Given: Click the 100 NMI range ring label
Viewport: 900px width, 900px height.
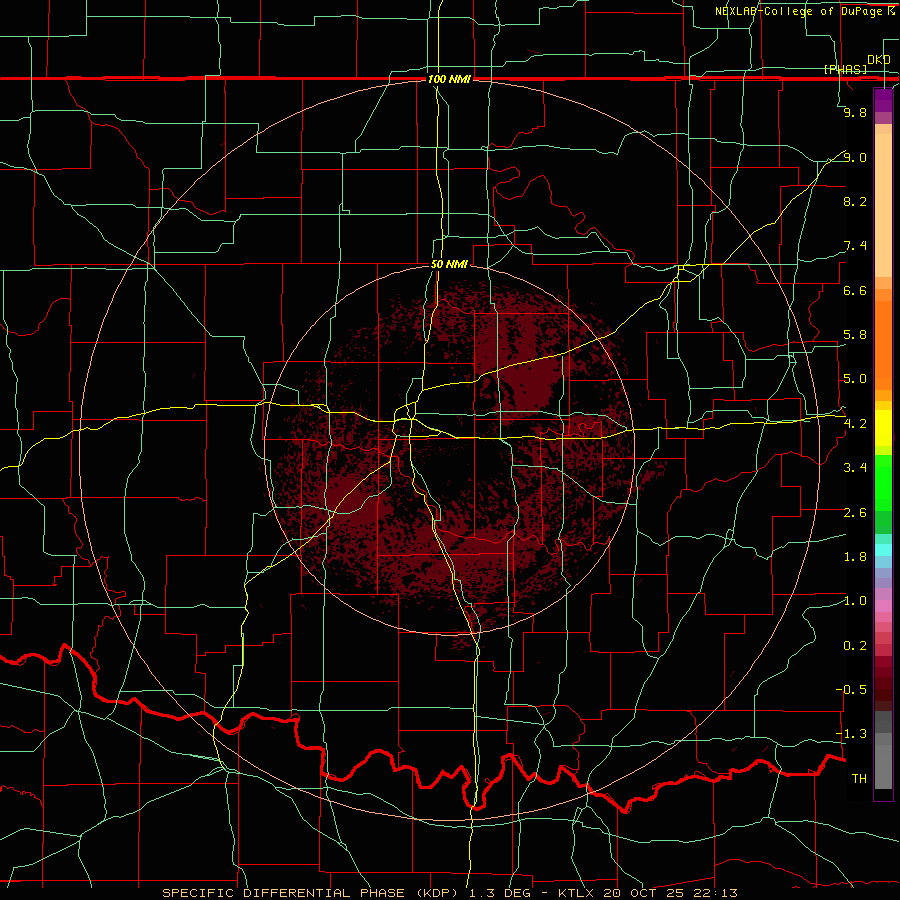Looking at the screenshot, I should tap(449, 79).
